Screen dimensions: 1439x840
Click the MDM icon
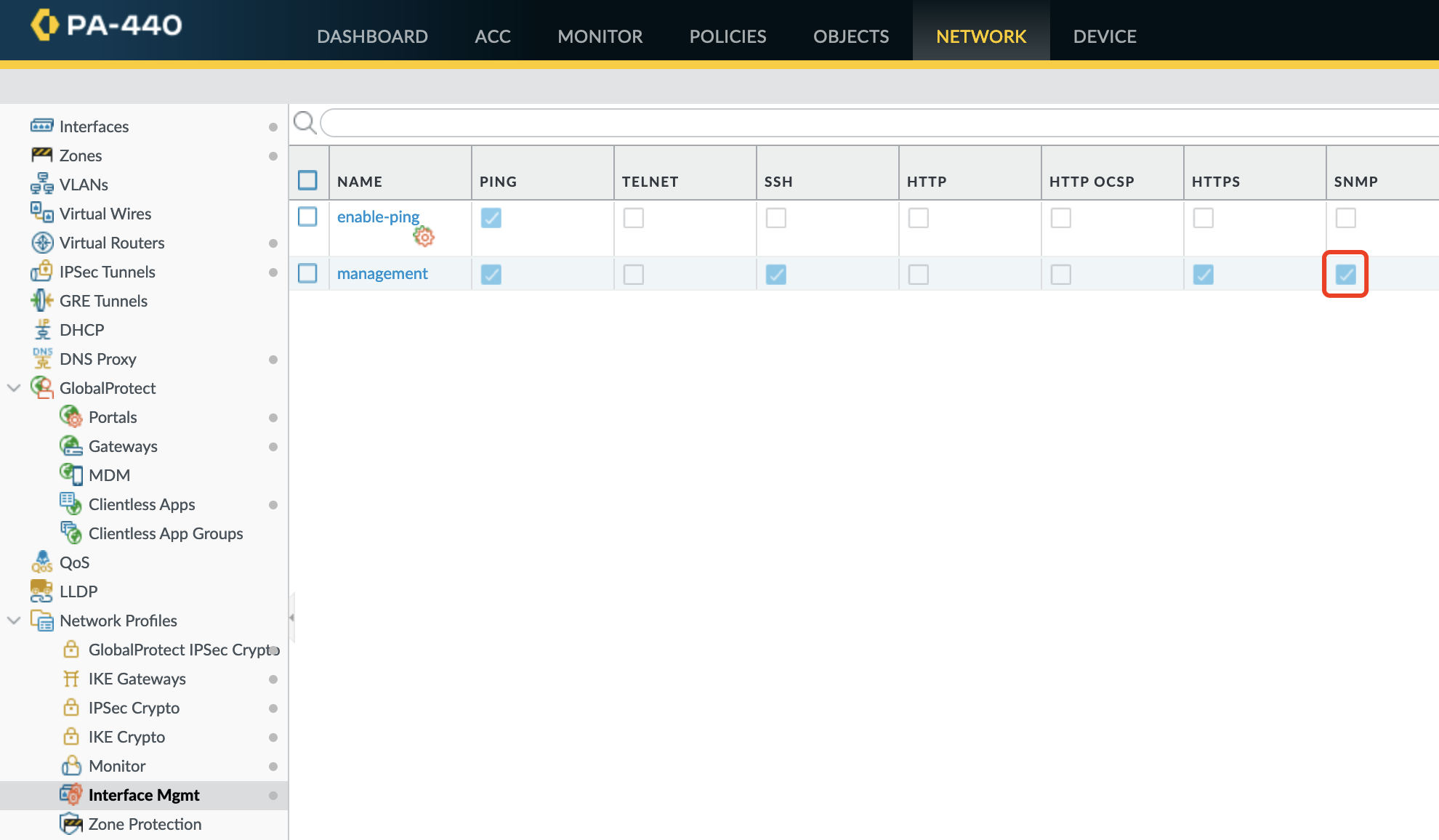click(71, 474)
